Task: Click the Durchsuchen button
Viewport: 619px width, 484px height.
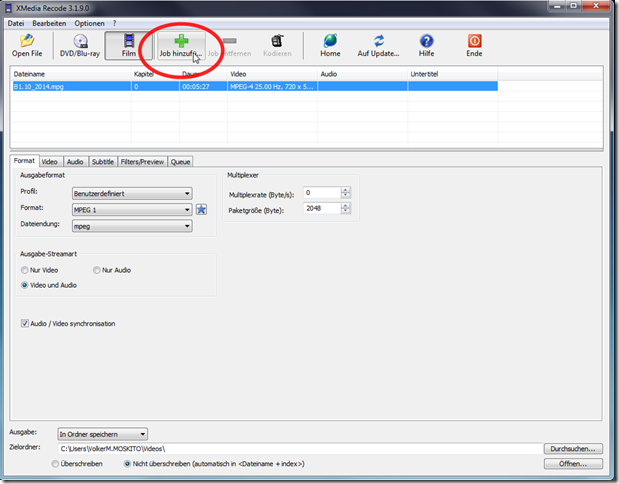Action: pyautogui.click(x=574, y=449)
